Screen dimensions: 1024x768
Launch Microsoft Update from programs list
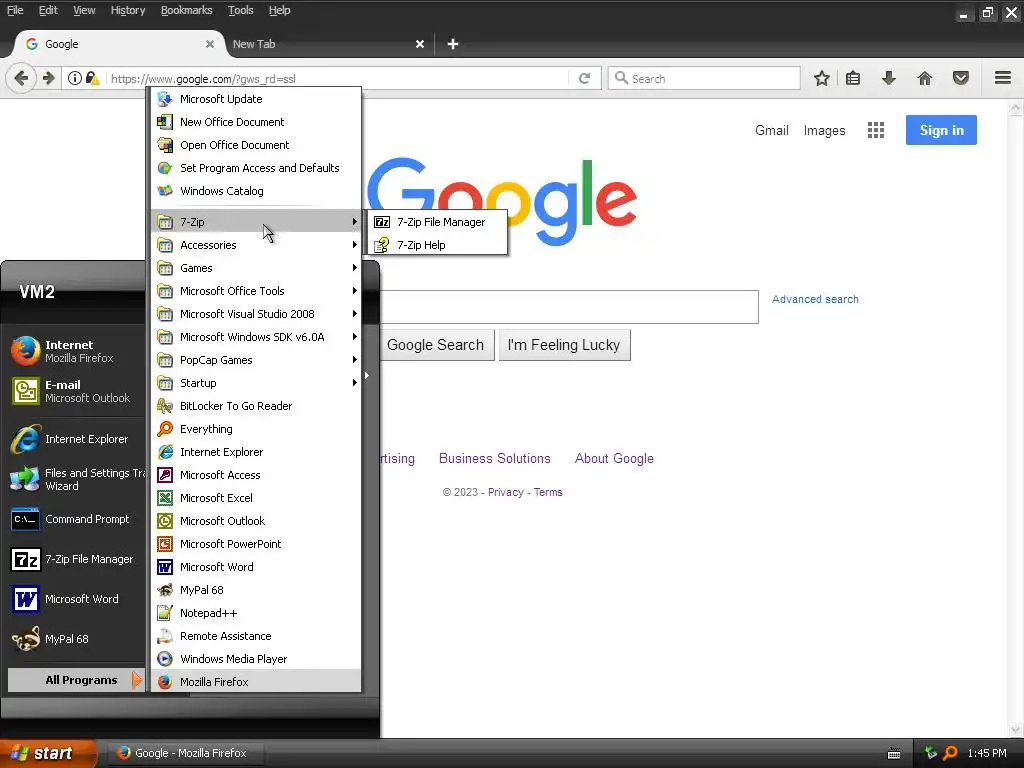tap(256, 99)
